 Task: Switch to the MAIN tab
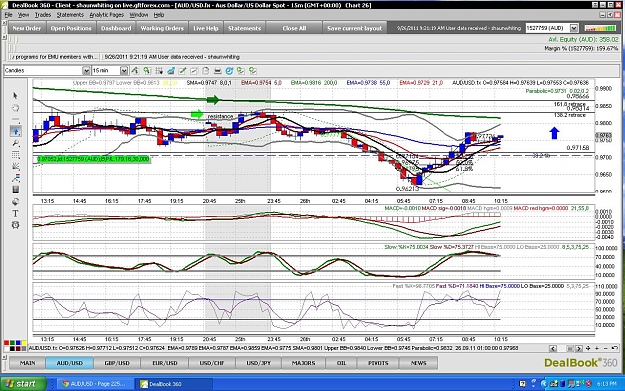pos(28,363)
